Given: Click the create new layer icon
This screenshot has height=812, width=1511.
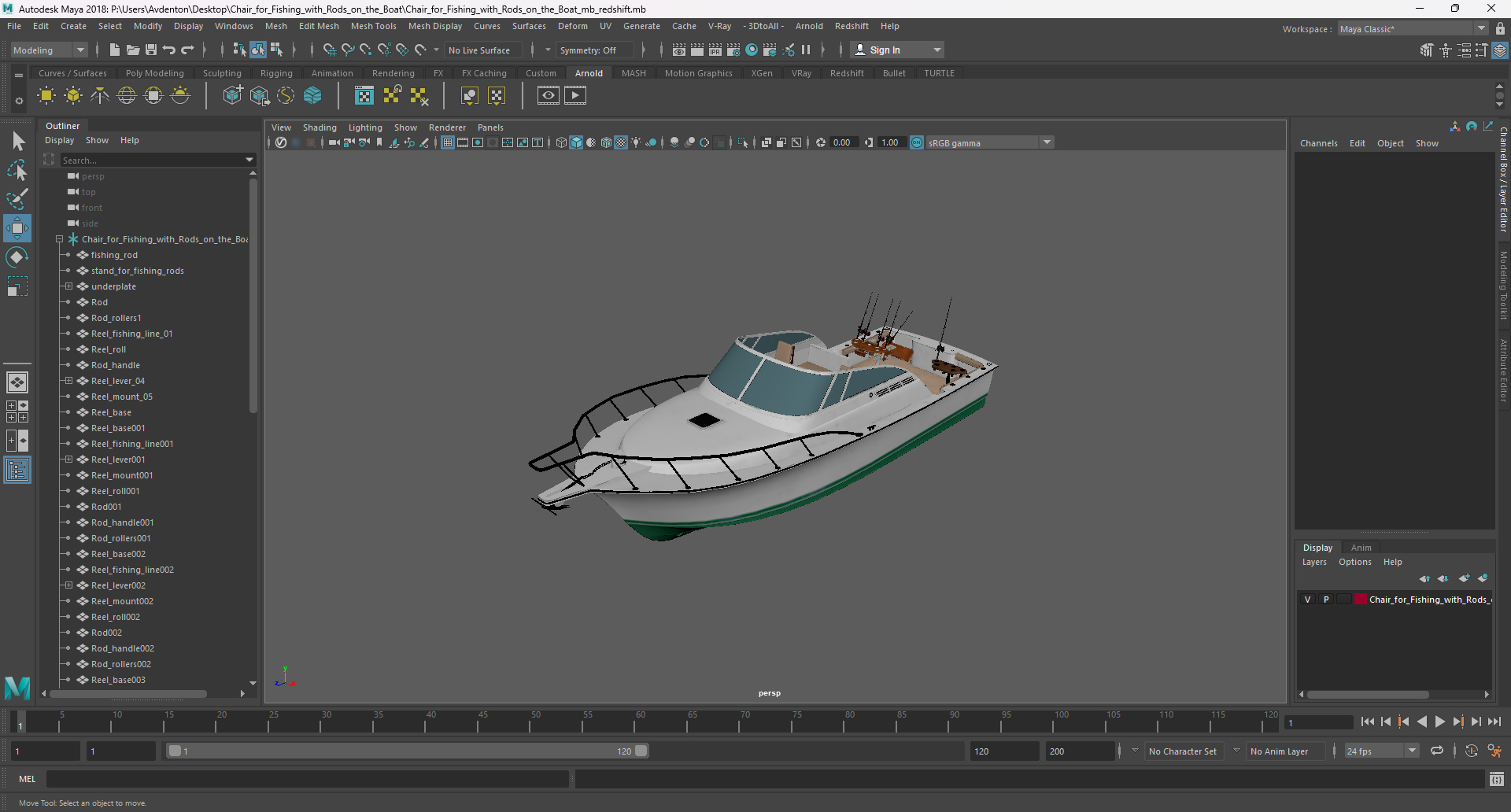Looking at the screenshot, I should coord(1464,578).
